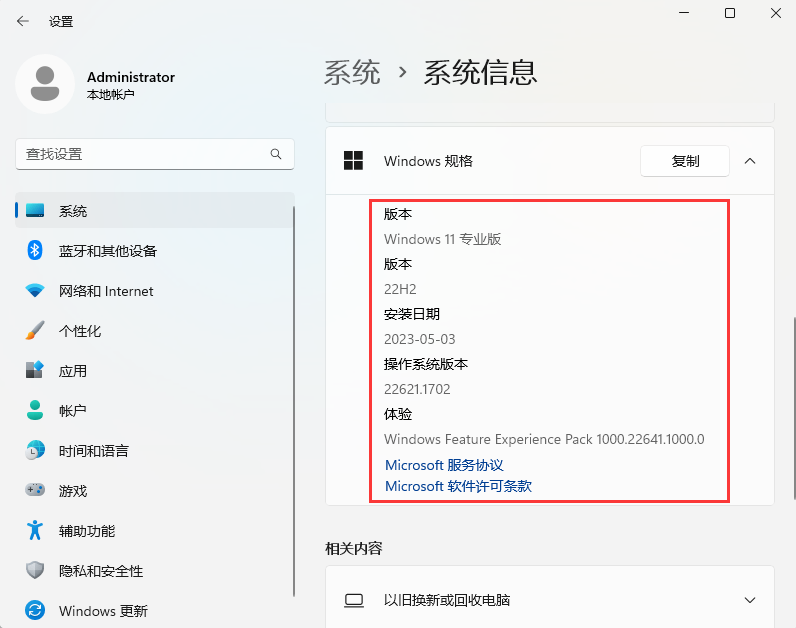The height and width of the screenshot is (628, 796).
Task: Click the 相关内容 heading
Action: 354,548
